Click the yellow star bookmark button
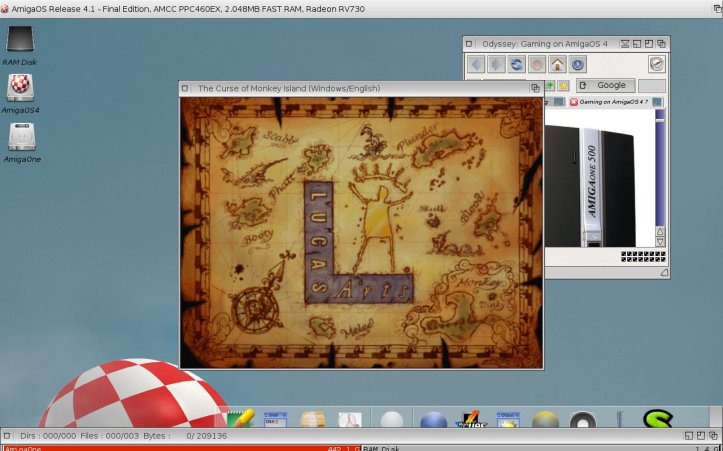Image resolution: width=723 pixels, height=451 pixels. (x=563, y=86)
